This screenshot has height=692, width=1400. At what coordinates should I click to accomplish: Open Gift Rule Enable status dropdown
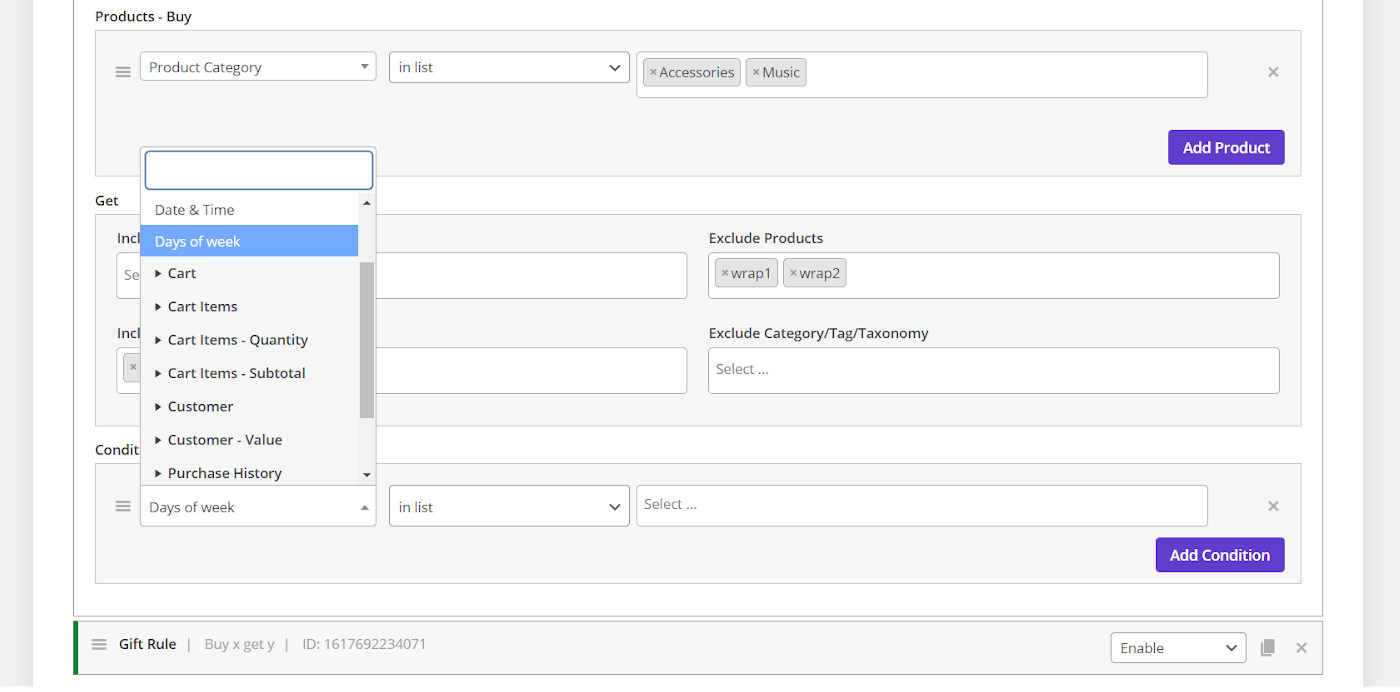(1178, 648)
